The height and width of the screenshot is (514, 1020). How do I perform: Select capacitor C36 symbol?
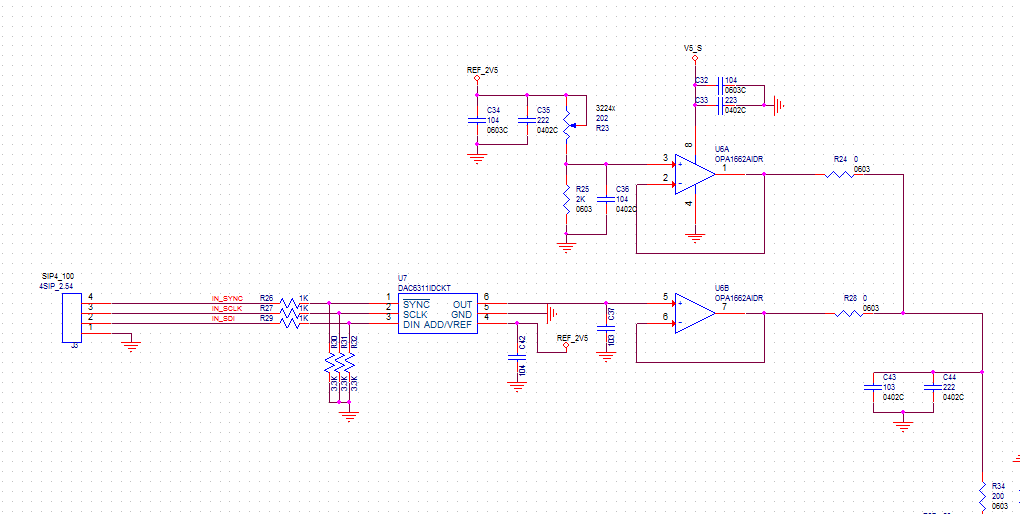[x=606, y=201]
